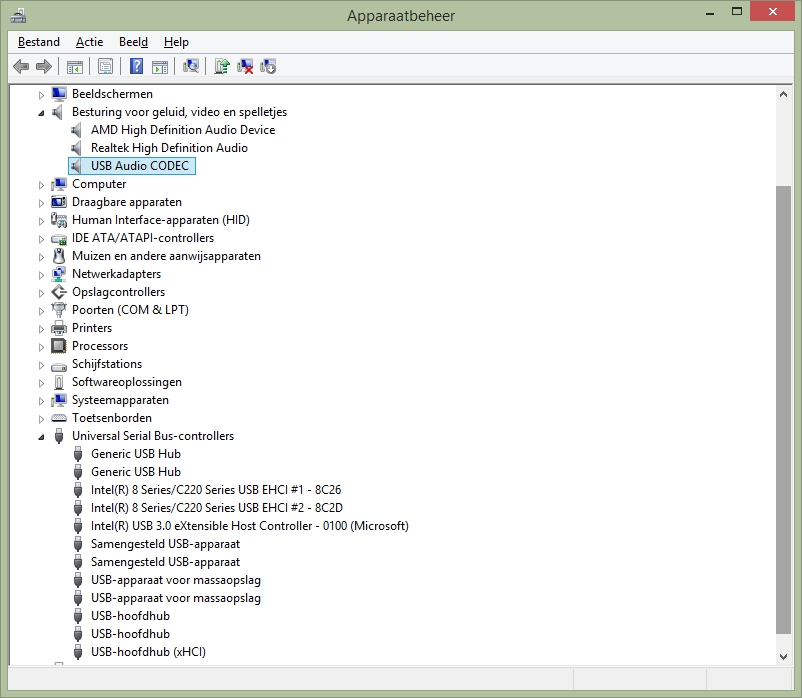Select Intel(R) USB EHCI #2 - 8C2D
This screenshot has width=802, height=698.
coord(217,508)
